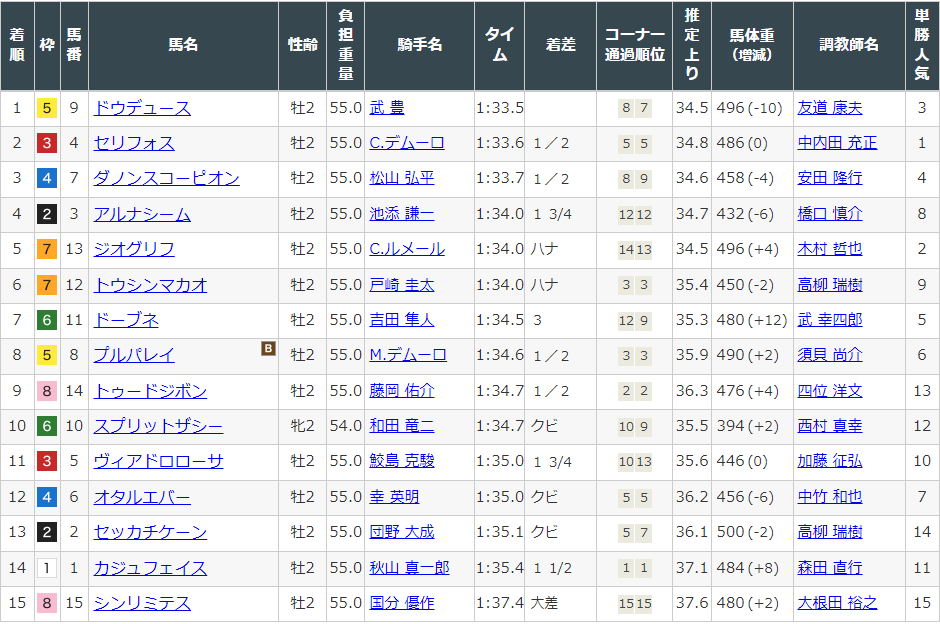Open trainer link 大根田 裕之
This screenshot has height=624, width=940.
click(x=837, y=603)
